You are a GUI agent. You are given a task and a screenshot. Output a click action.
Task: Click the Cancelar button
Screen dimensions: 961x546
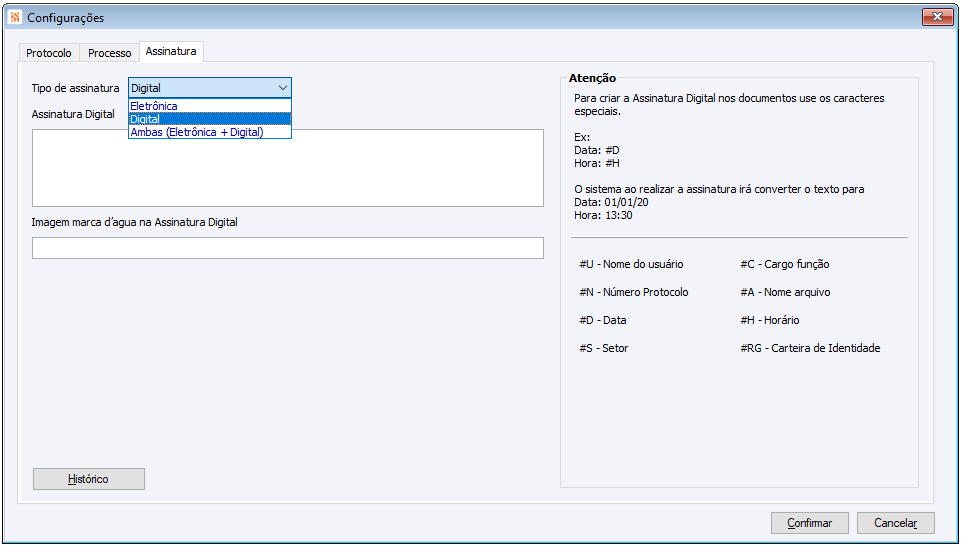coord(895,523)
